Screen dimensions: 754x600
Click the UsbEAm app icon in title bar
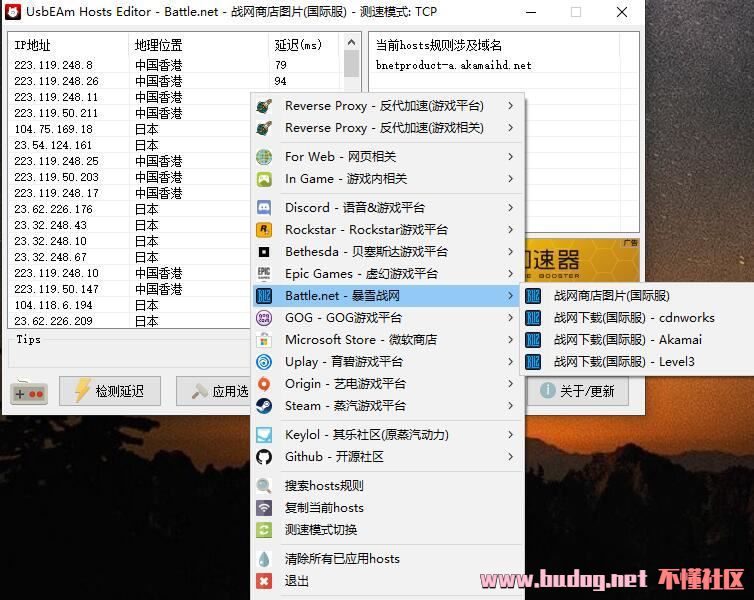[13, 12]
